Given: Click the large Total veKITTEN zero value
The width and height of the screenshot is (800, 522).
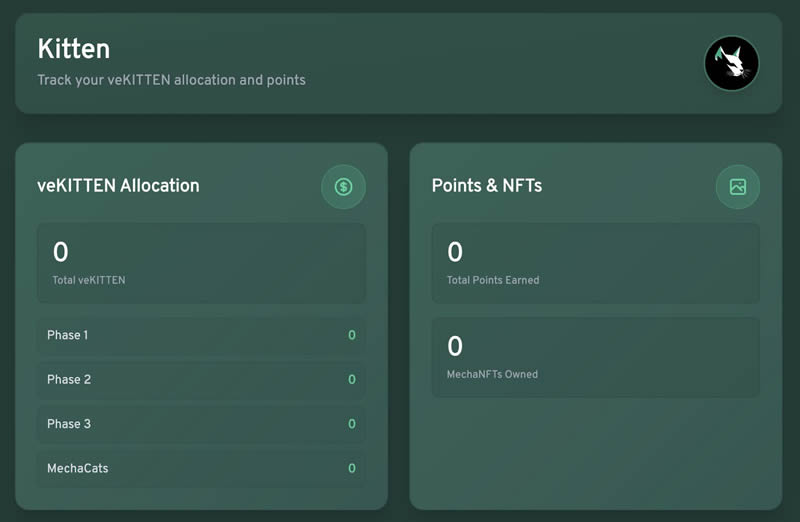Looking at the screenshot, I should pyautogui.click(x=60, y=253).
